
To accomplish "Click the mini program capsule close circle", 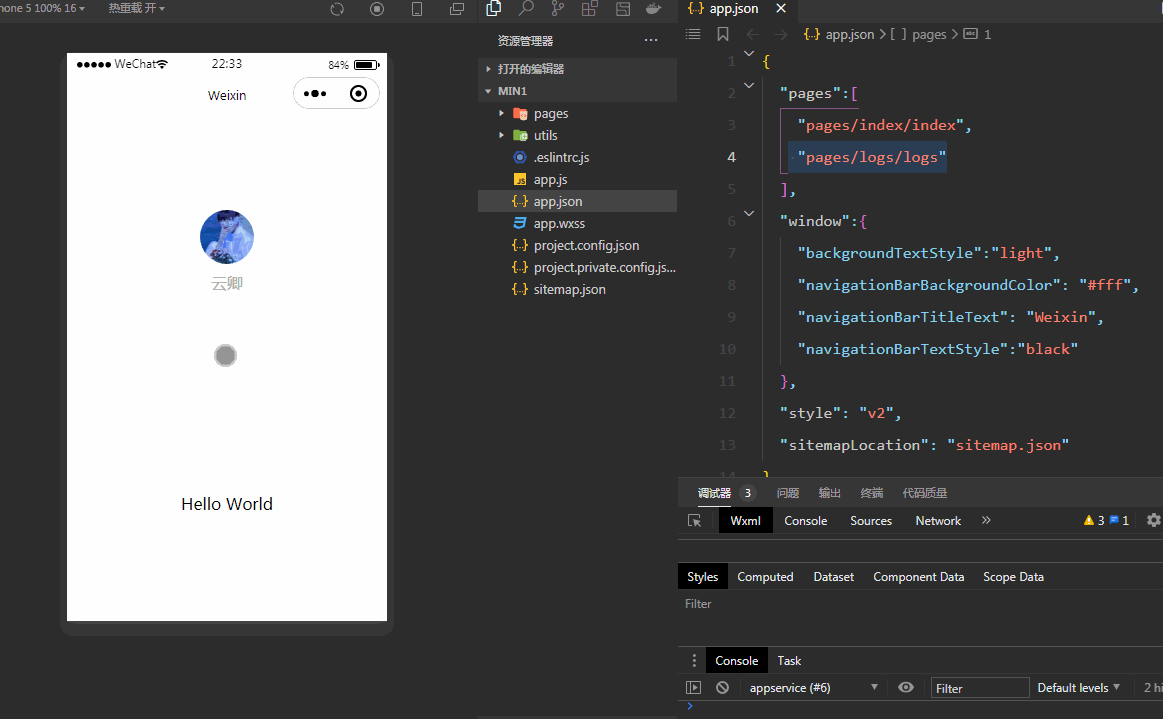I will 358,93.
